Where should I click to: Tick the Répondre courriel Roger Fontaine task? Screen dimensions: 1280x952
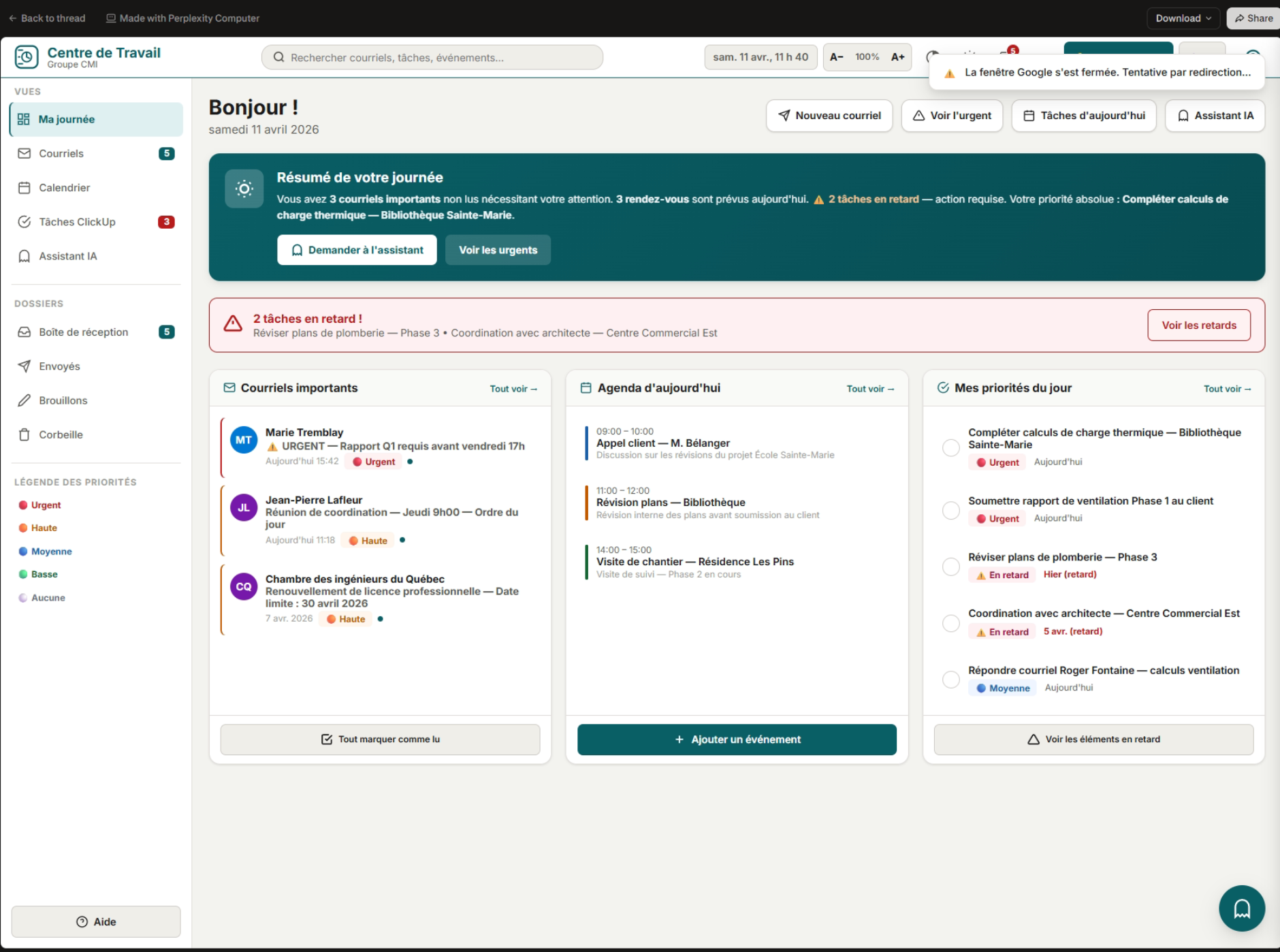click(950, 680)
